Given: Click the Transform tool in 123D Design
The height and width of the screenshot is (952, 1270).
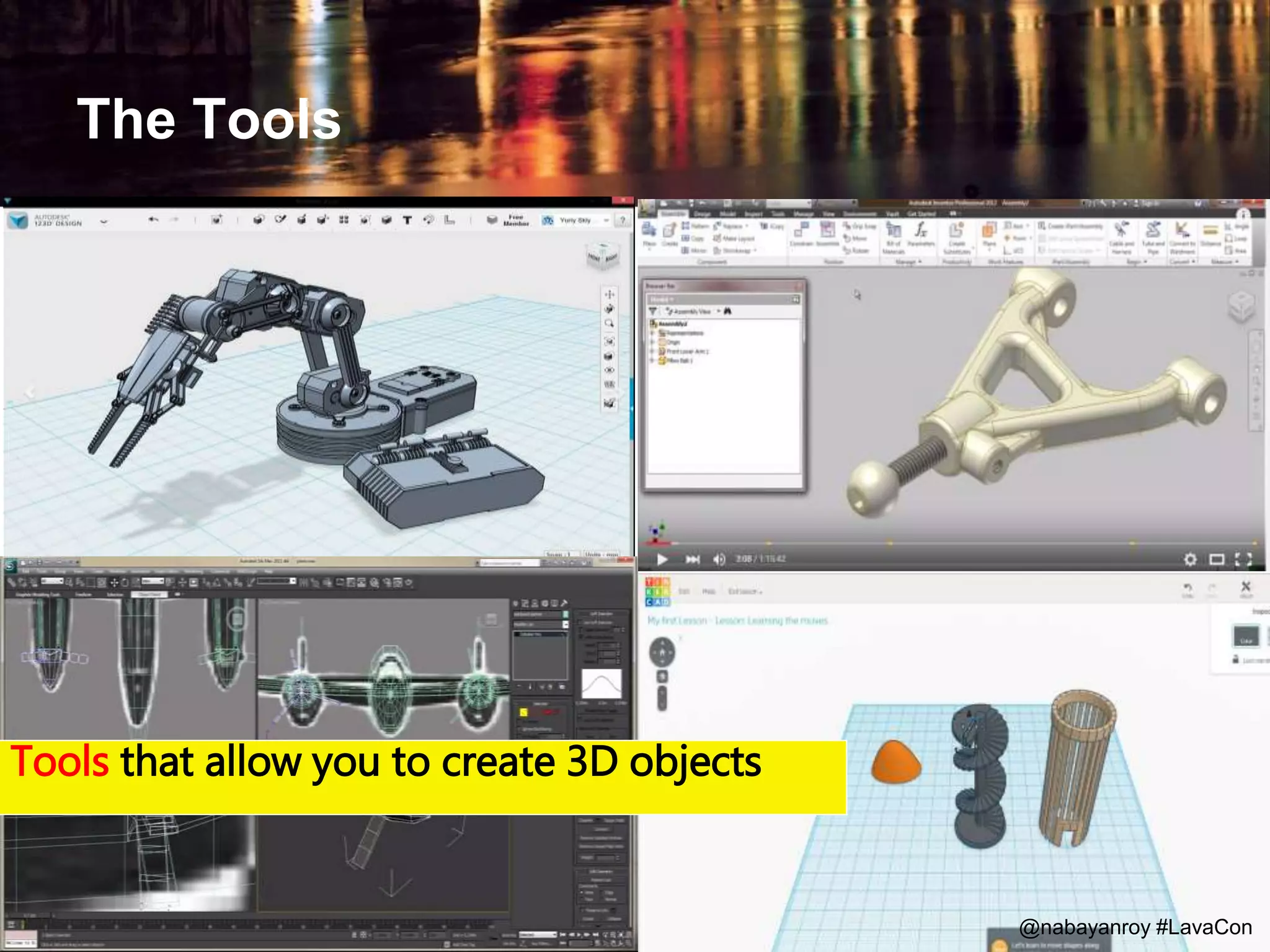Looking at the screenshot, I should 216,219.
